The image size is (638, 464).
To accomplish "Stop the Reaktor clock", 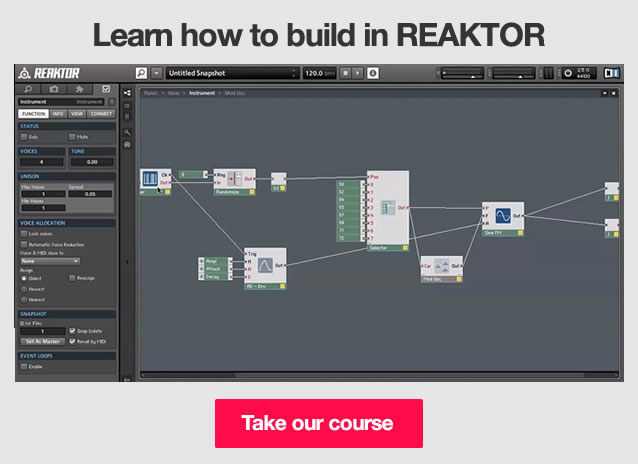I will coord(345,73).
